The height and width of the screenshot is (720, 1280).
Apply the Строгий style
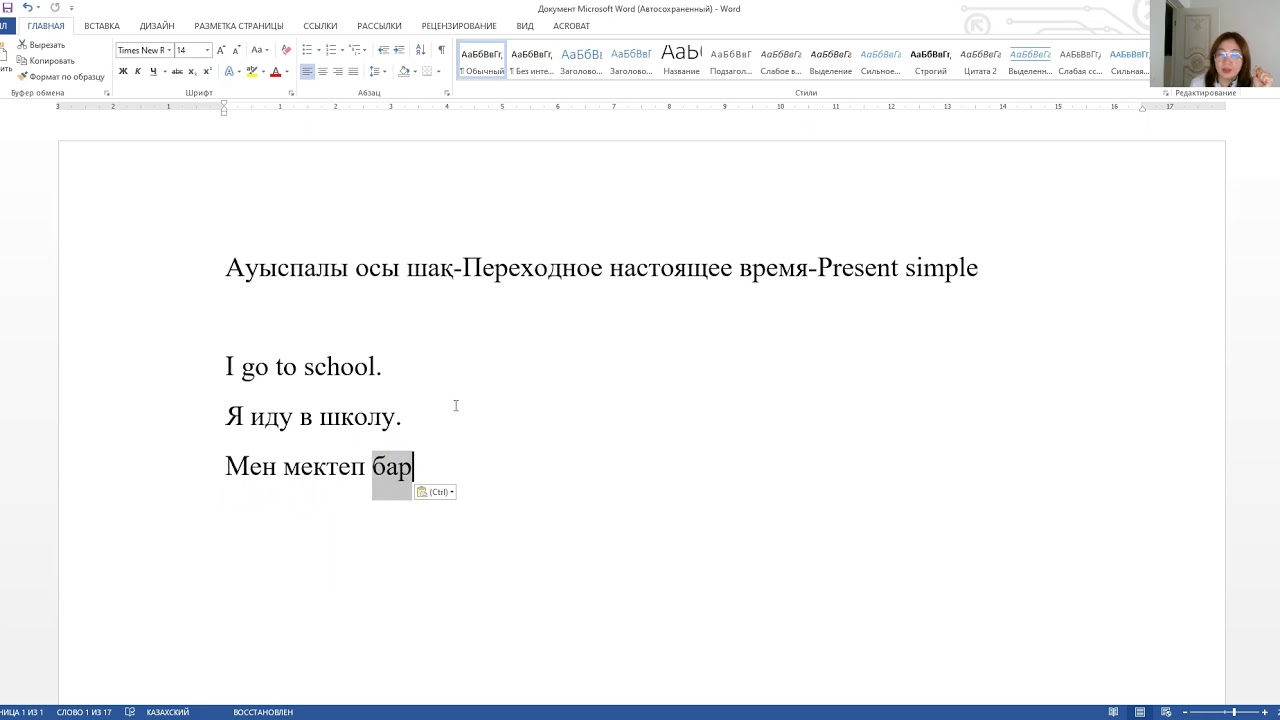[931, 60]
